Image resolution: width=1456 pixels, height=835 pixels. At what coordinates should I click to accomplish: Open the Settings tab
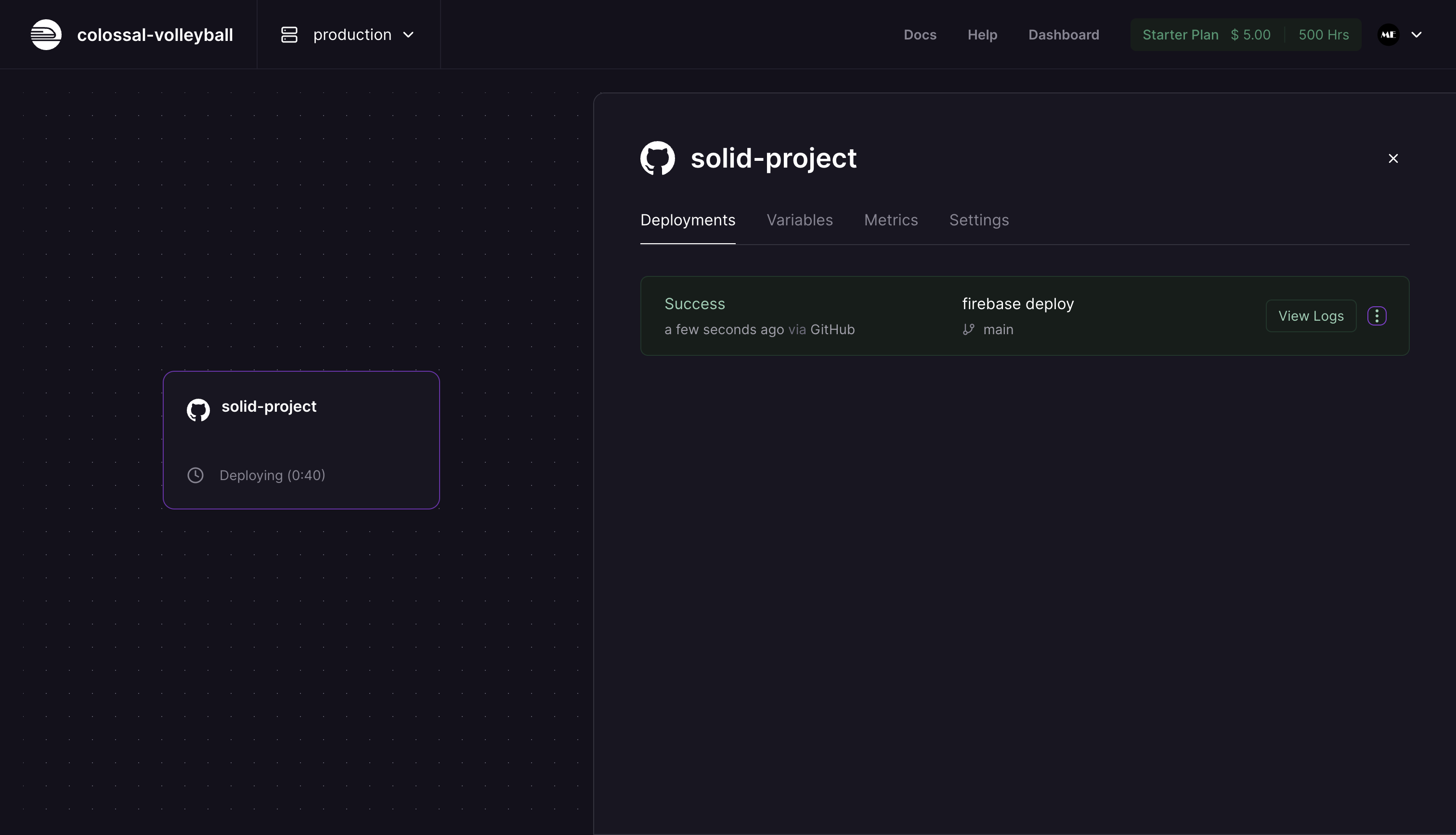pos(978,220)
